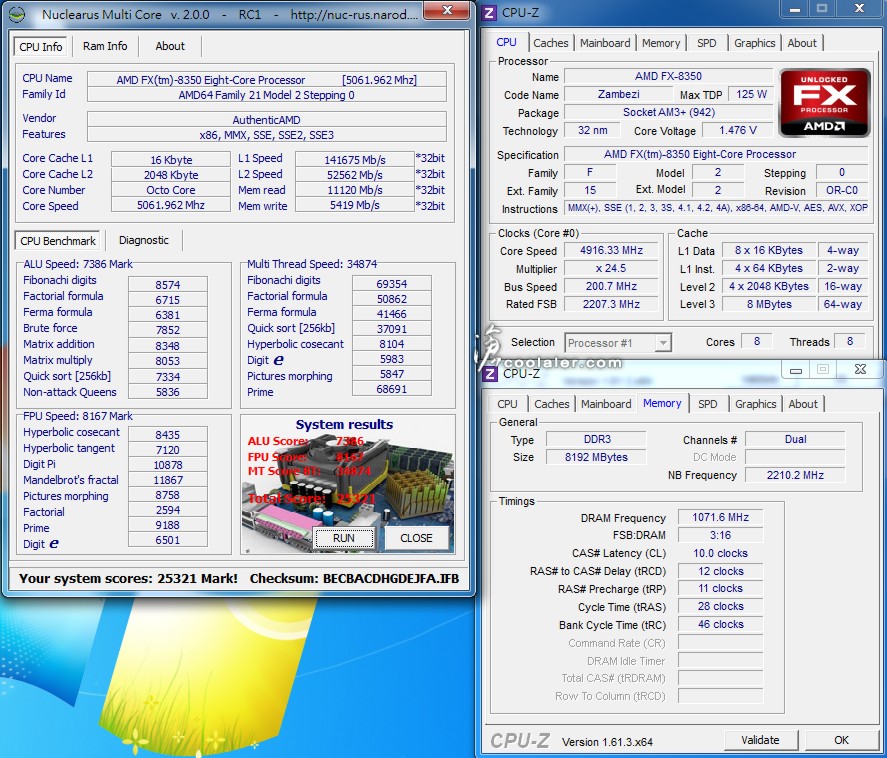887x758 pixels.
Task: Click the CPU-Z Core Speed 4916.33 MHz value
Action: 612,250
